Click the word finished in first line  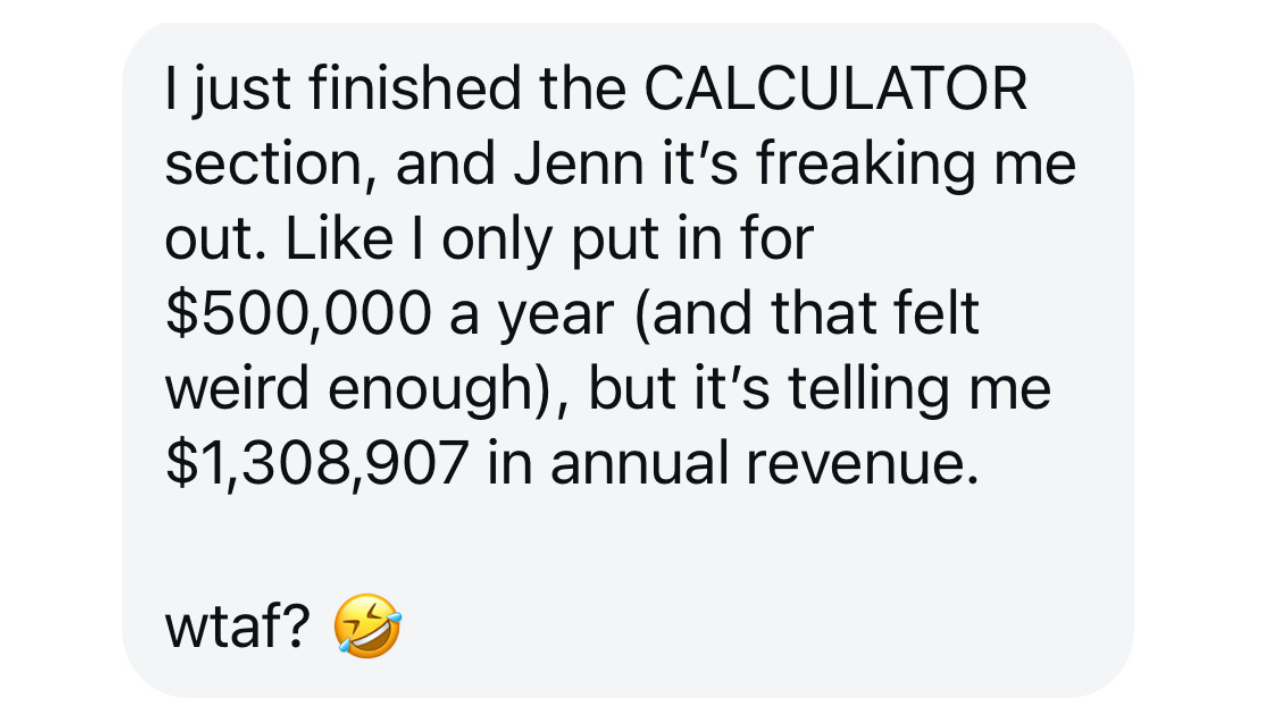pos(414,91)
